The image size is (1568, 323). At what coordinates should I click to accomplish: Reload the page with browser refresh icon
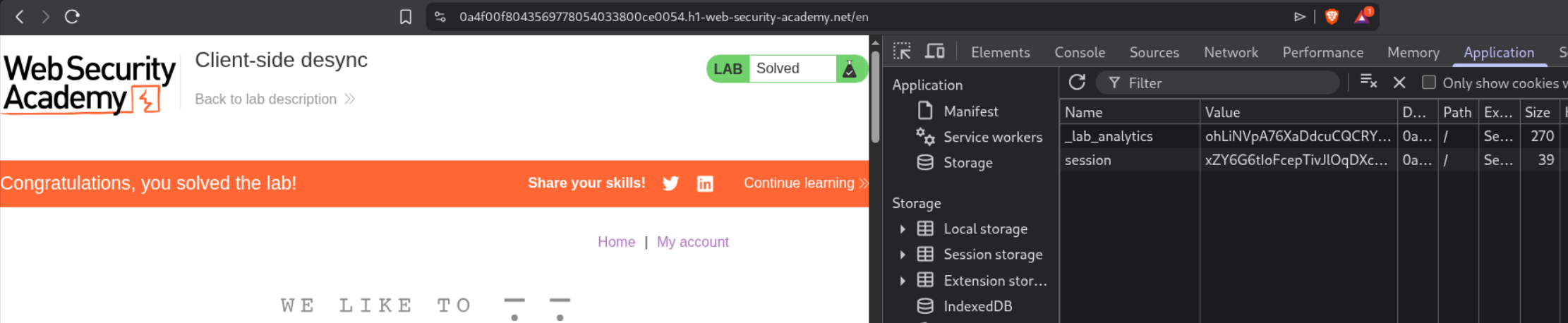72,17
